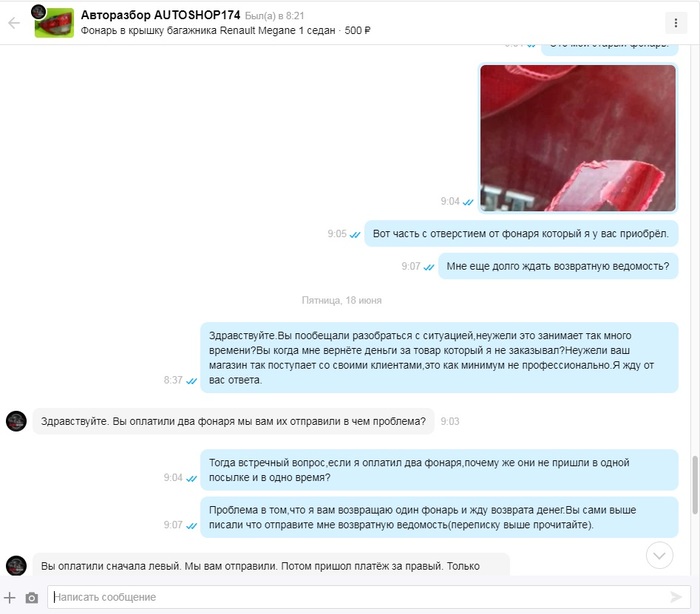Select message starting Тогда встречный вопрос
The image size is (700, 614).
point(439,470)
